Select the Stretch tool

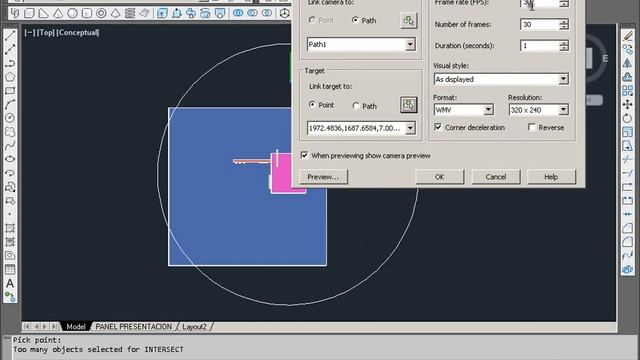[627, 146]
